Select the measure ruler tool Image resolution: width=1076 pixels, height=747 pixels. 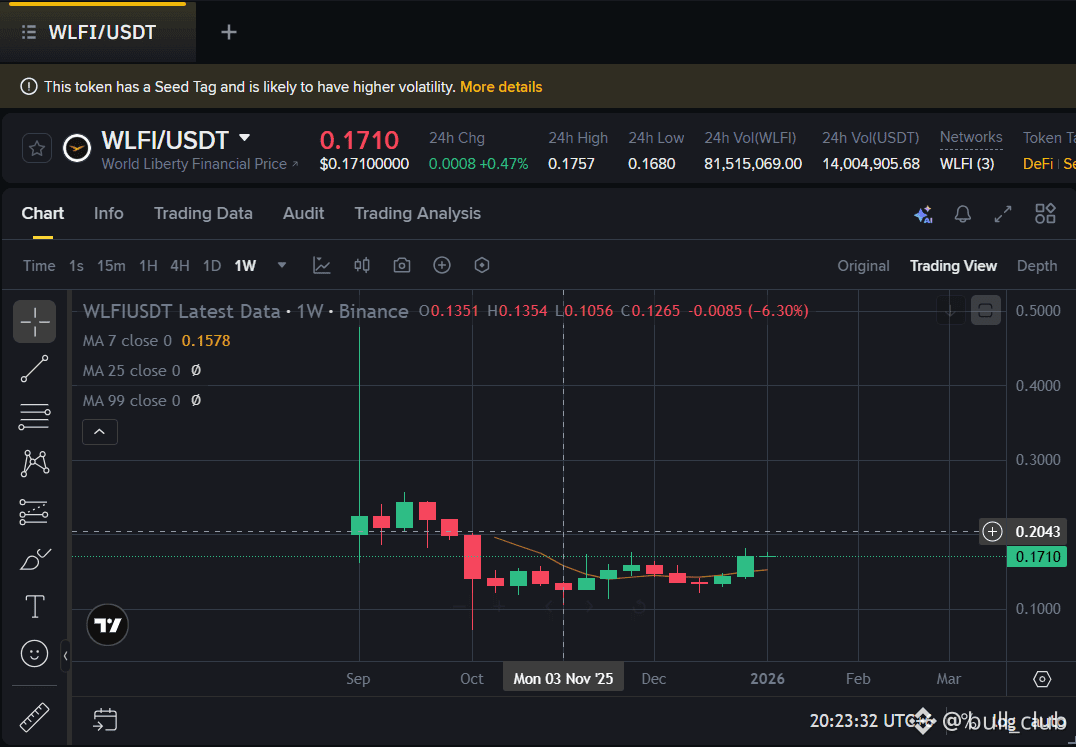pos(34,717)
